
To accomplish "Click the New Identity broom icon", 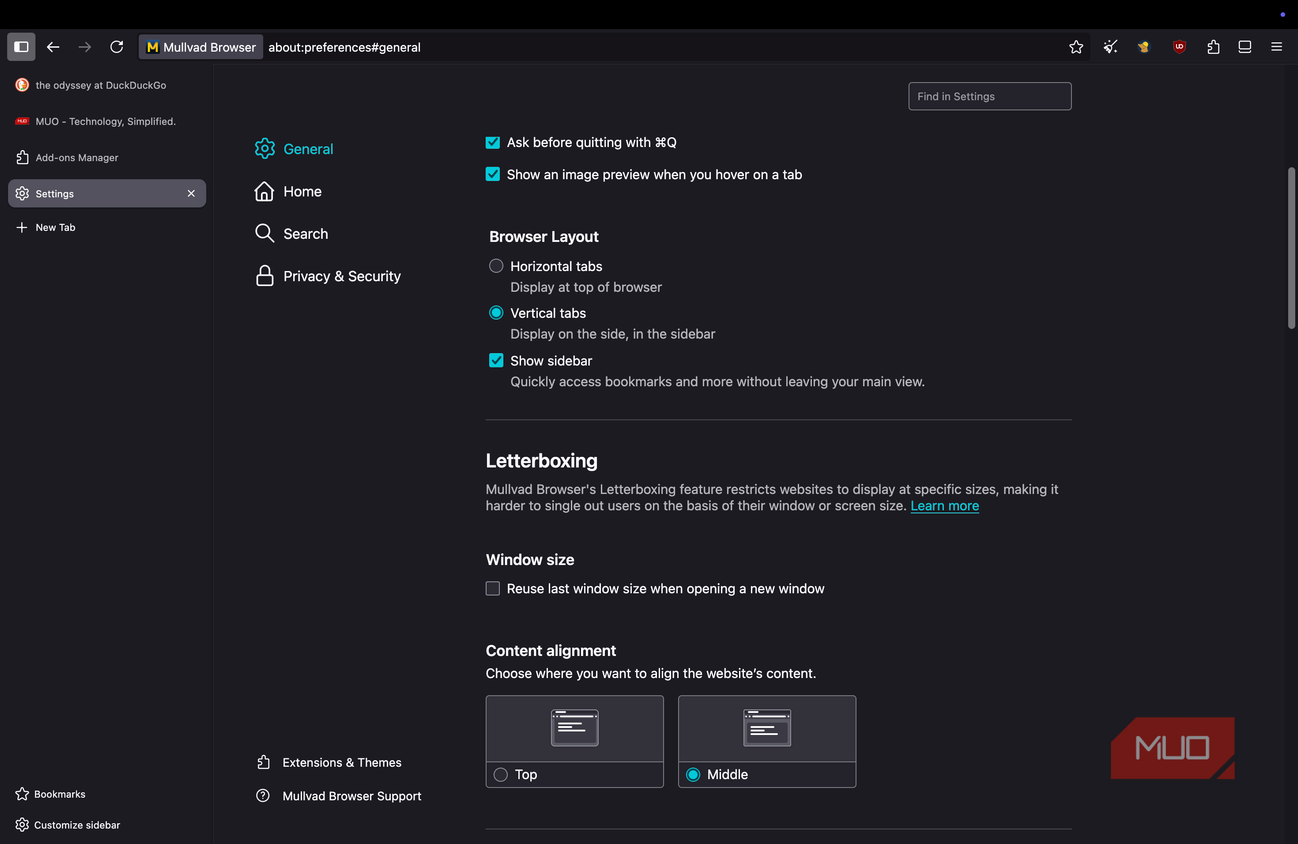I will (x=1110, y=47).
